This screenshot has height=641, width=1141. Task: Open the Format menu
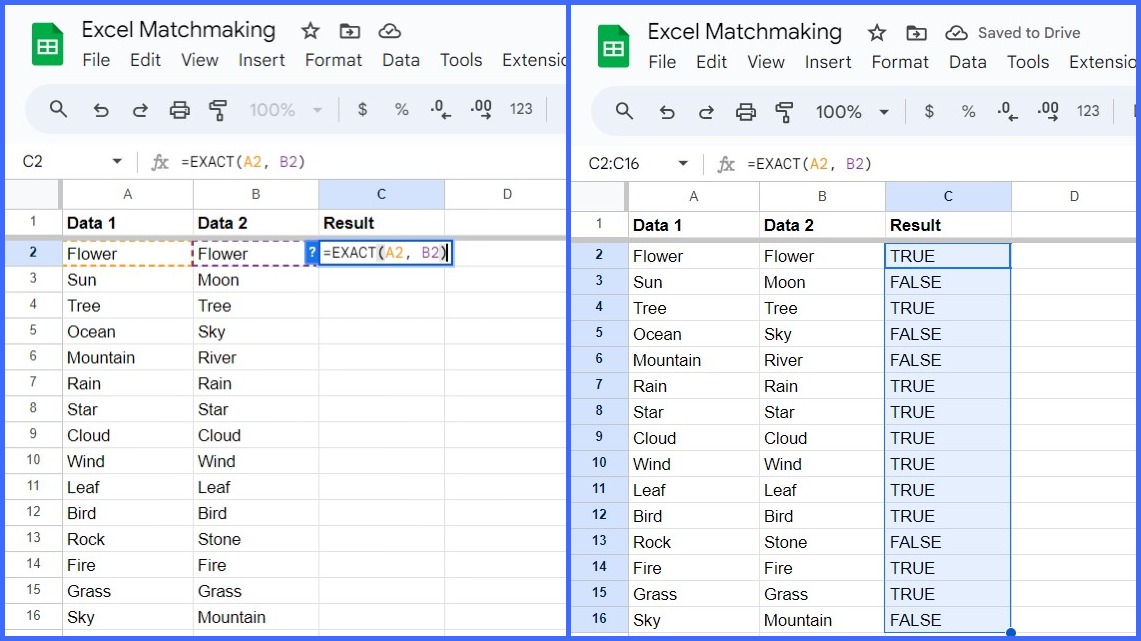333,60
